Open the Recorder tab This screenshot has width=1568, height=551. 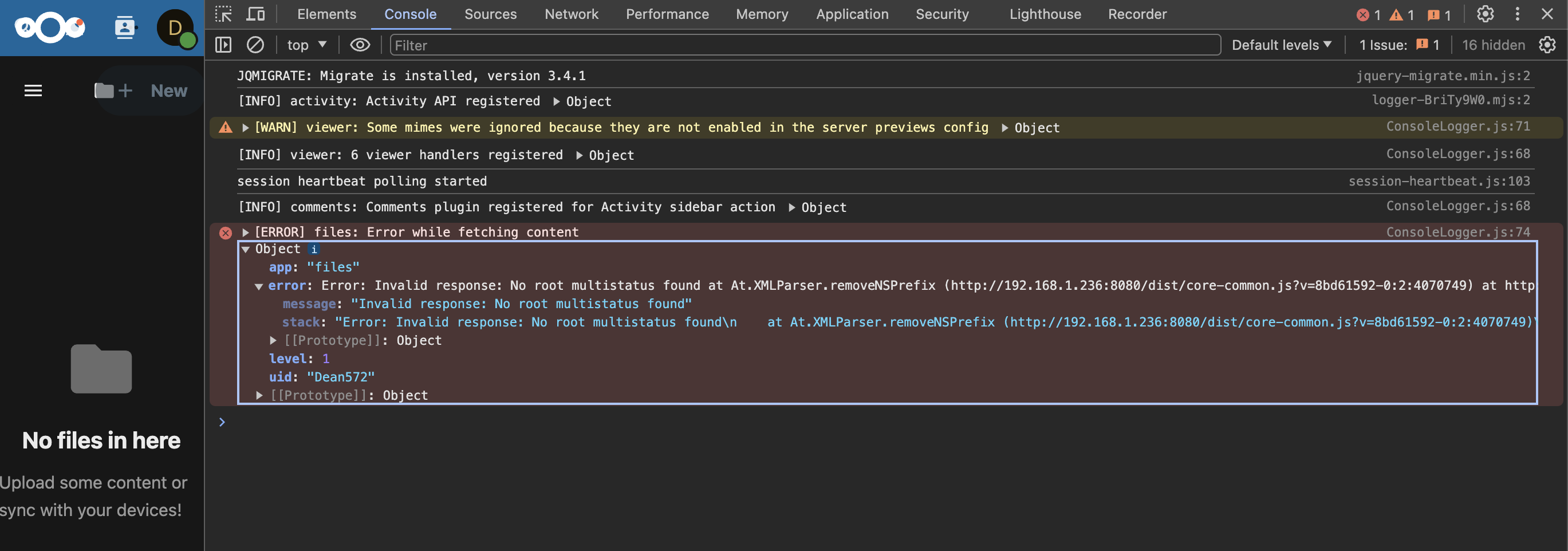1137,14
